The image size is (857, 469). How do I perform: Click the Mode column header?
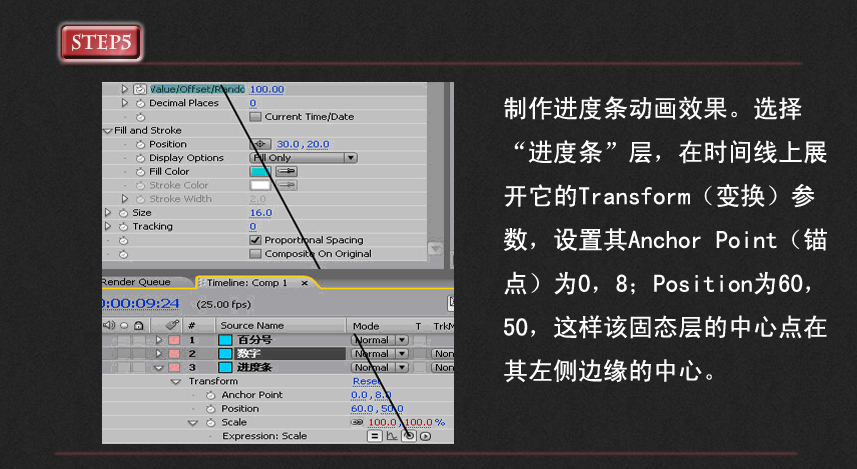click(366, 326)
